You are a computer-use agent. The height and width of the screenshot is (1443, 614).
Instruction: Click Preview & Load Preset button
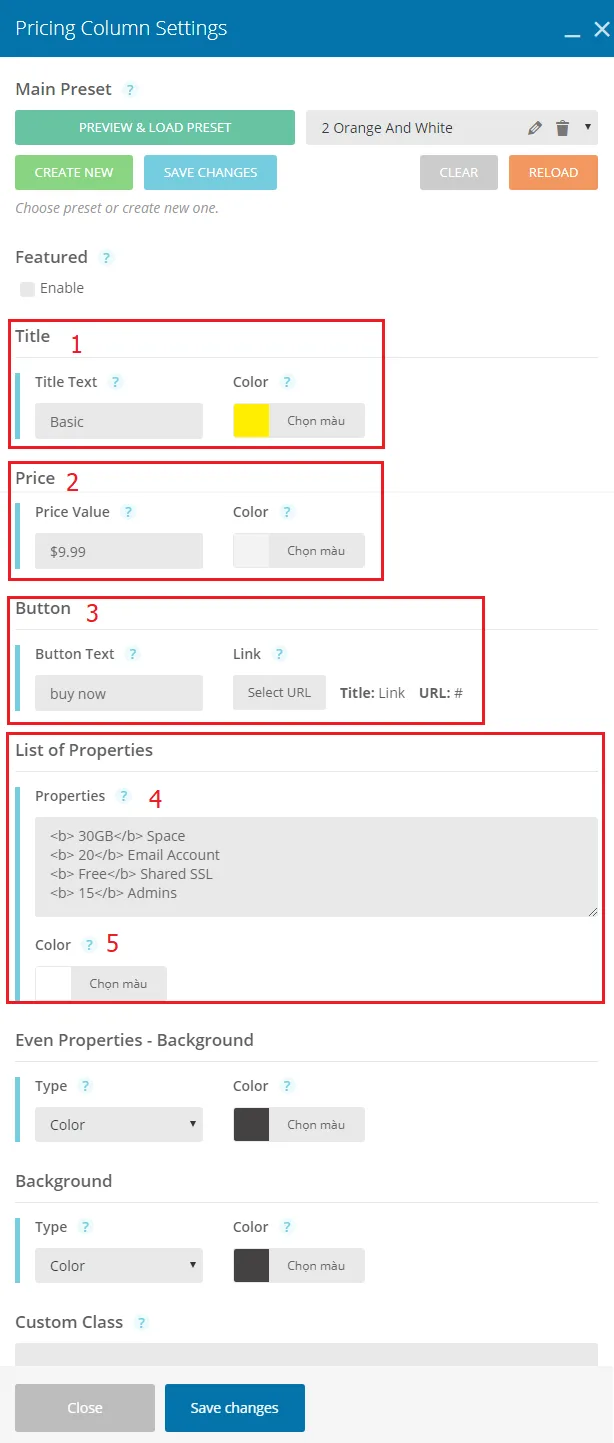[155, 128]
